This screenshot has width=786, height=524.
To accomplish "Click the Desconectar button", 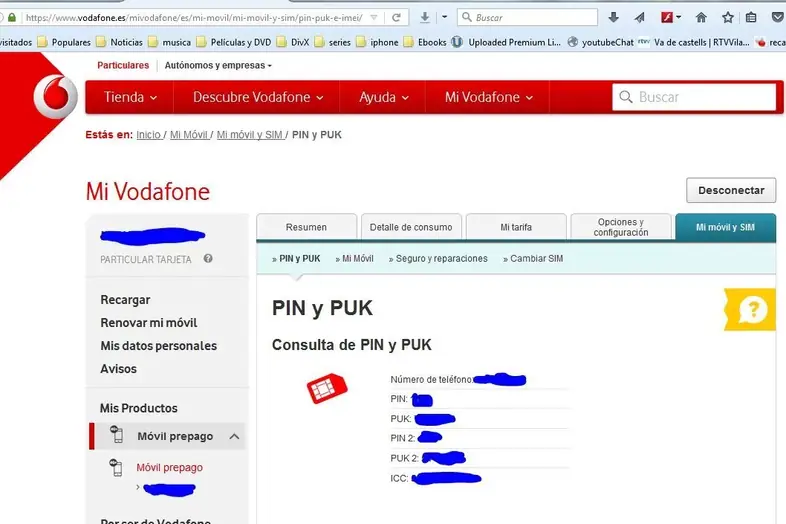I will pos(731,190).
